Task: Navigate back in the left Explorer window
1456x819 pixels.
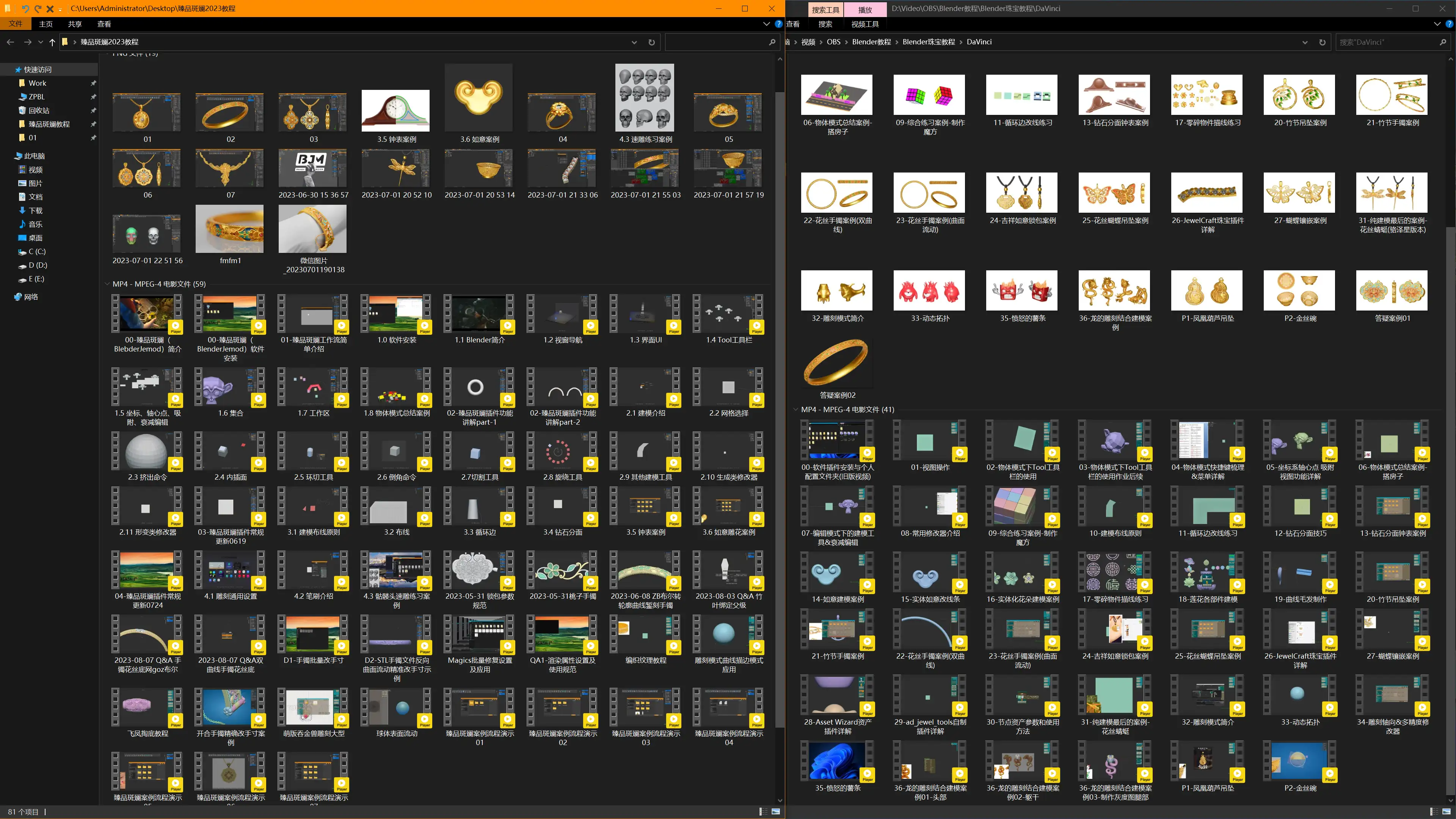Action: [x=10, y=42]
